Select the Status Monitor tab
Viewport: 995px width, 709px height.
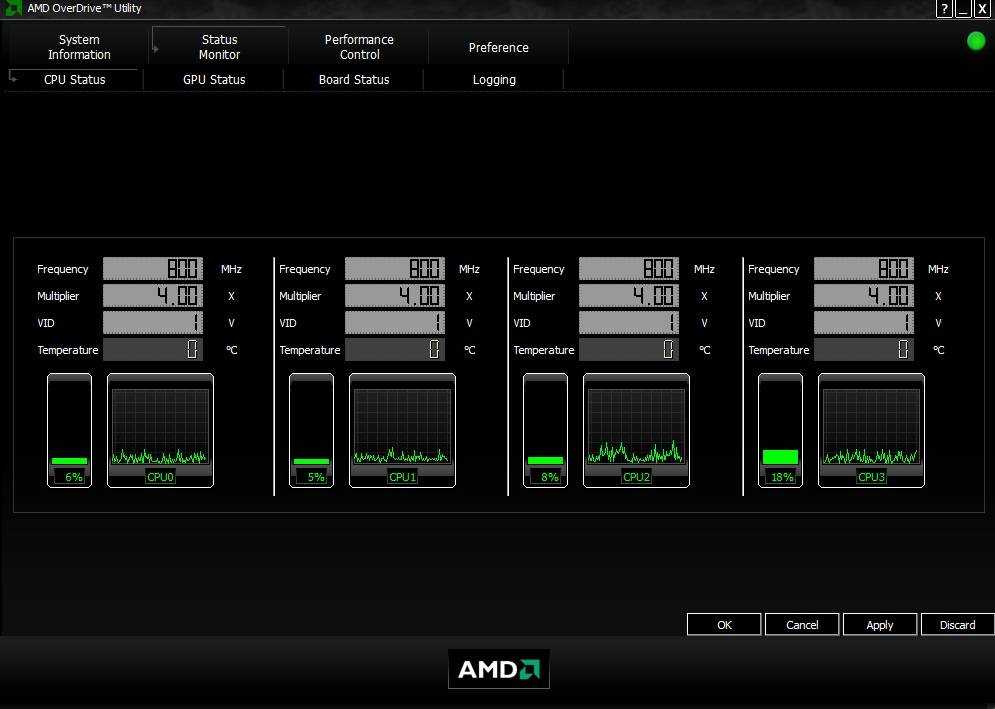[x=220, y=47]
